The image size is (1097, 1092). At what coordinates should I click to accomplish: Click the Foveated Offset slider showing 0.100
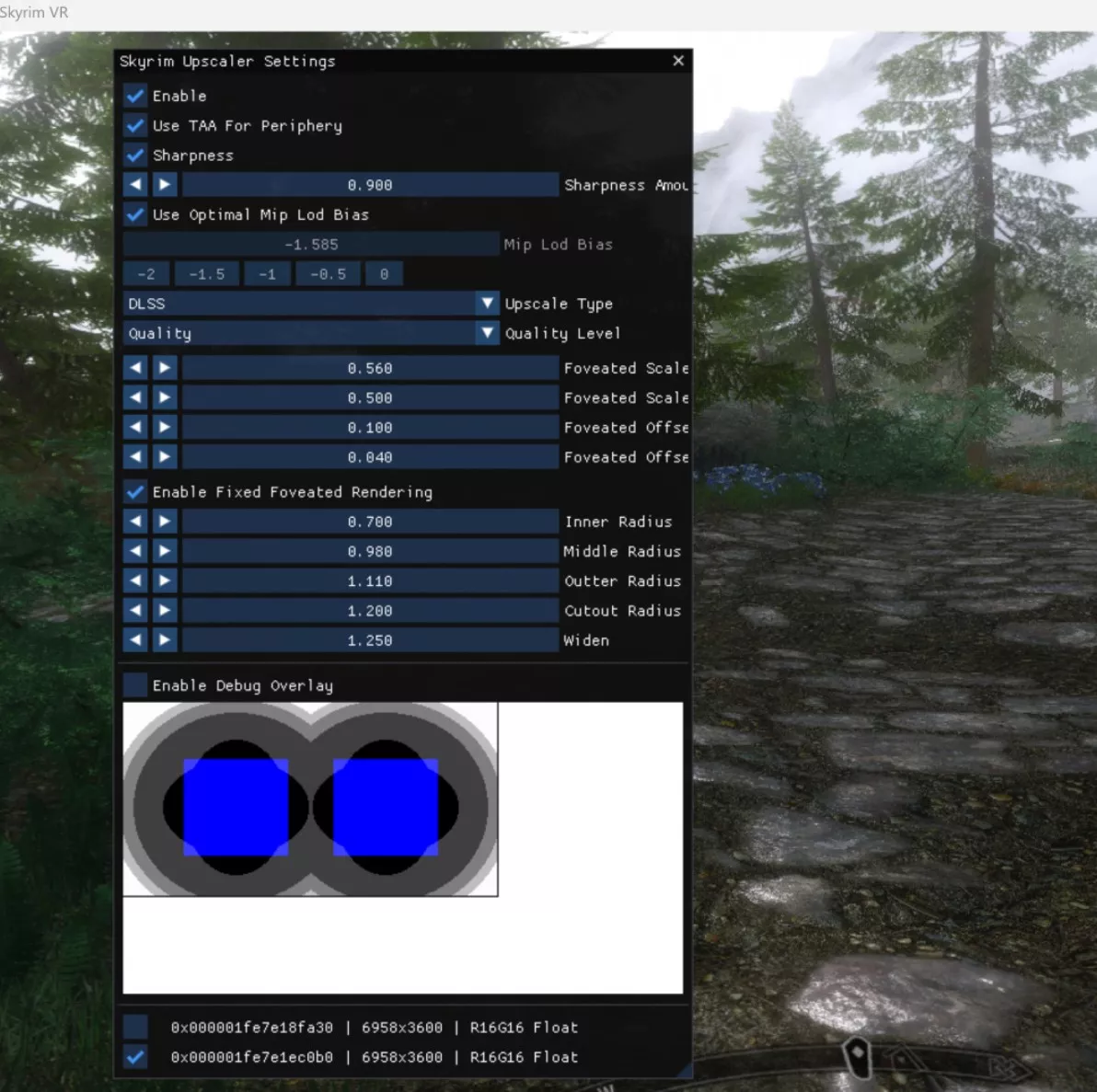[370, 428]
